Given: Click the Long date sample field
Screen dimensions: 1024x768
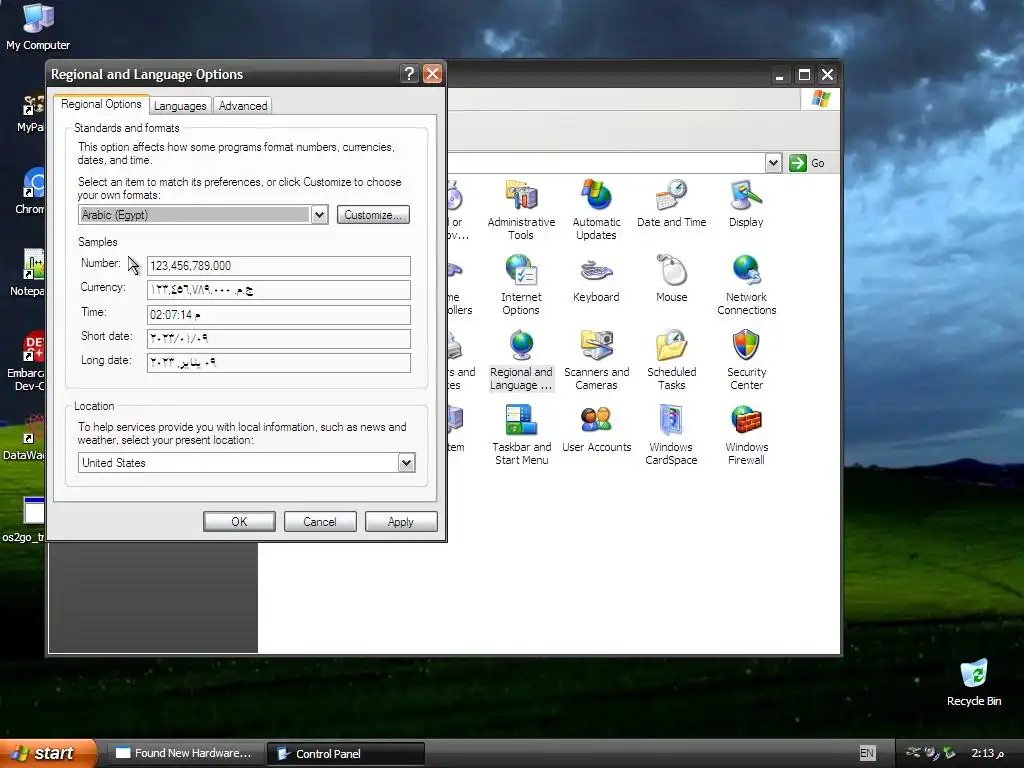Looking at the screenshot, I should coord(279,362).
